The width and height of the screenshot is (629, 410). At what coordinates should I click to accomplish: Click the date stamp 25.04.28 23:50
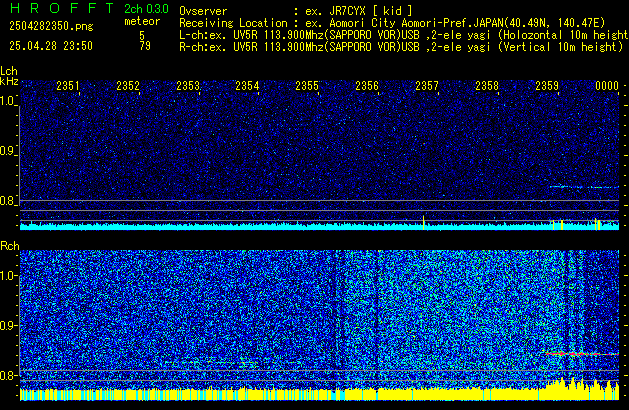(x=51, y=46)
